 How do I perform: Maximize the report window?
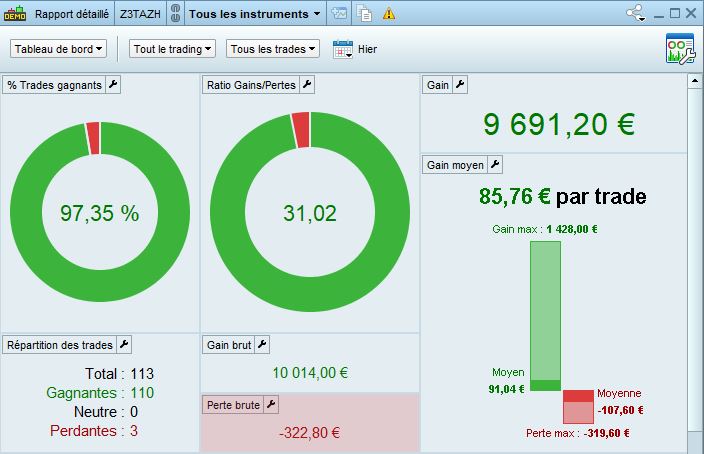click(x=674, y=13)
